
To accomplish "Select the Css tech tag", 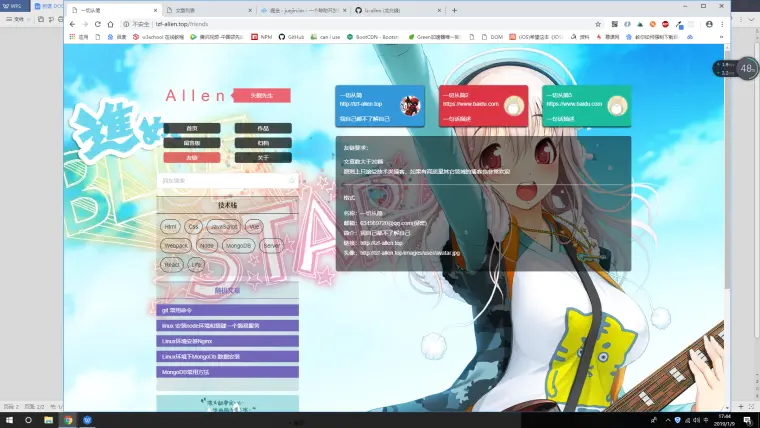I will [193, 226].
